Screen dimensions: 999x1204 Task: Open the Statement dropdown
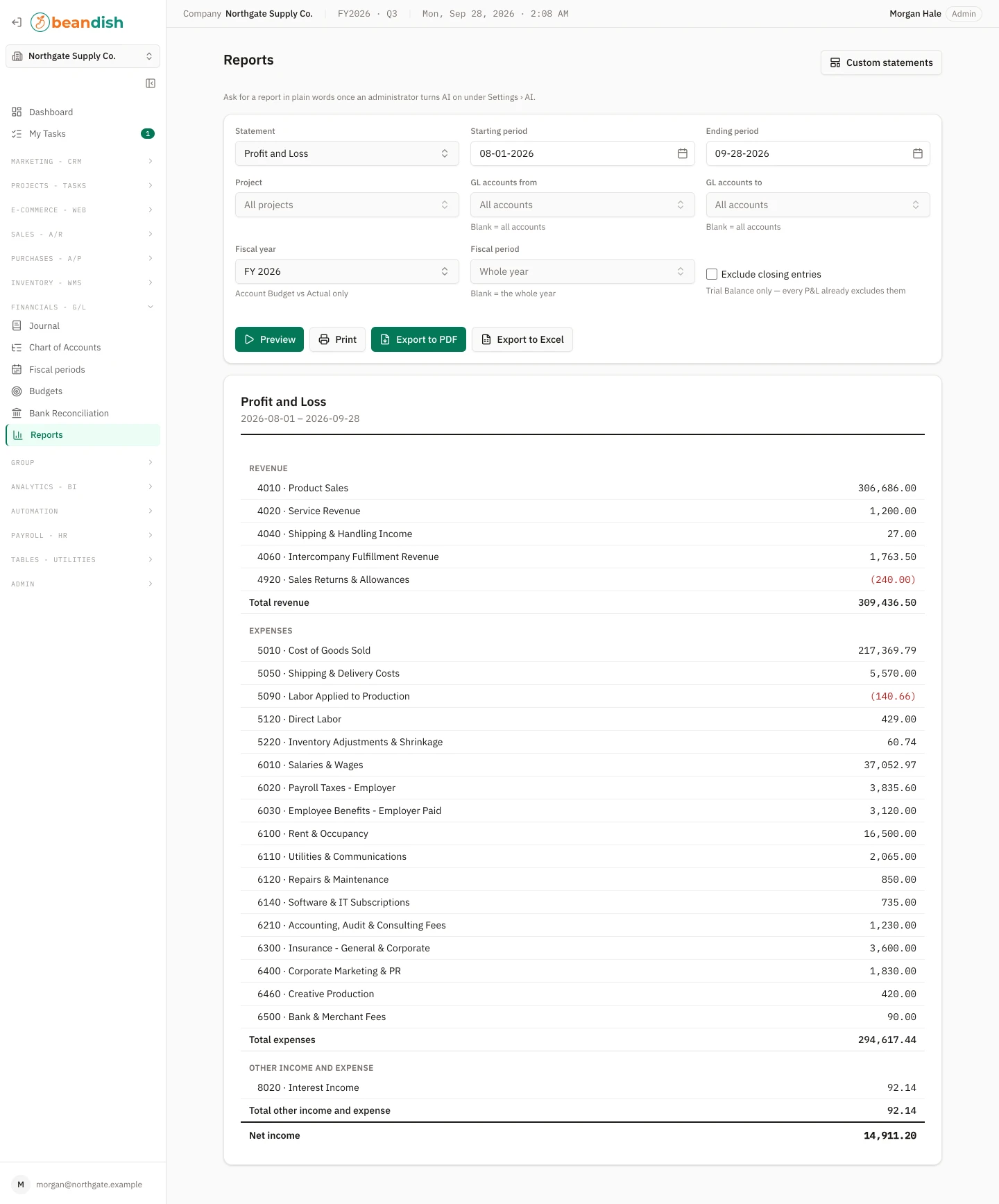click(347, 153)
